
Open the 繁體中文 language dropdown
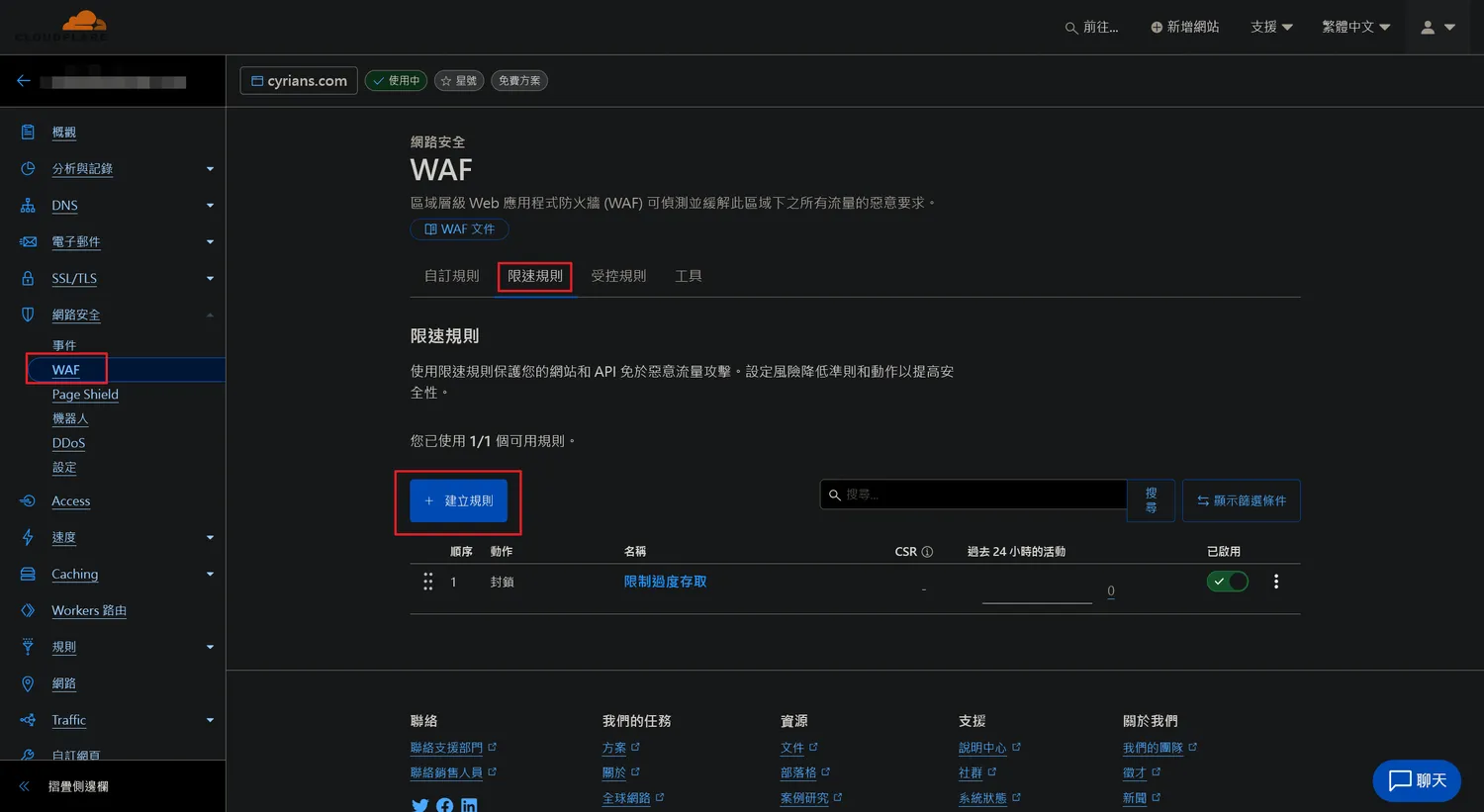coord(1355,27)
